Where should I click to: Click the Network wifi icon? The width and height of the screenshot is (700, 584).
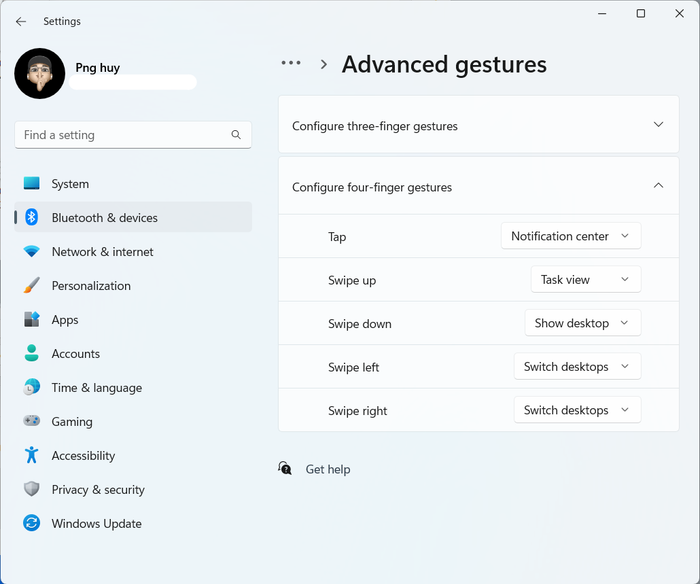[x=32, y=251]
